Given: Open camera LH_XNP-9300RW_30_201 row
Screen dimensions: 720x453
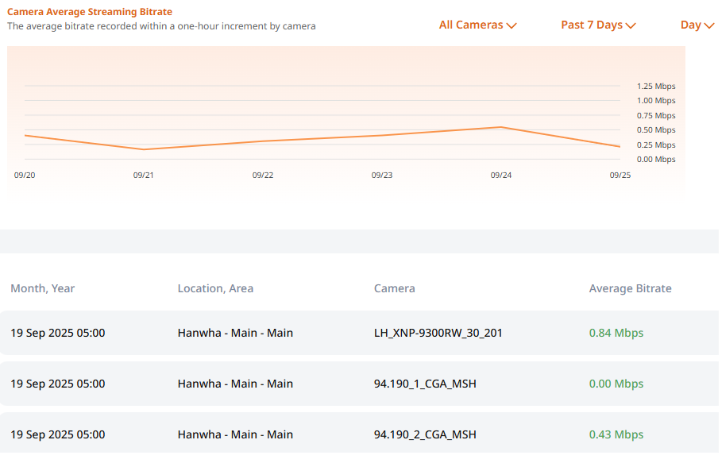Looking at the screenshot, I should tap(438, 333).
